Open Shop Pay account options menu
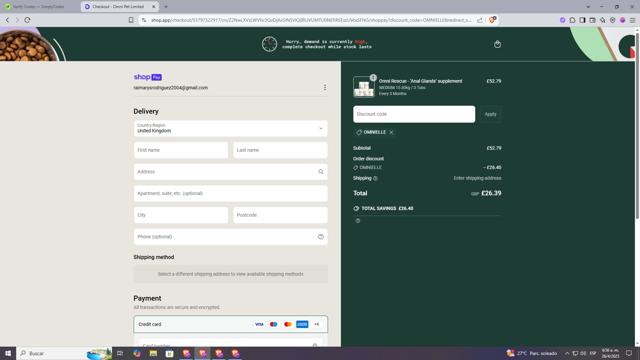Screen dimensions: 640x360 (325, 87)
